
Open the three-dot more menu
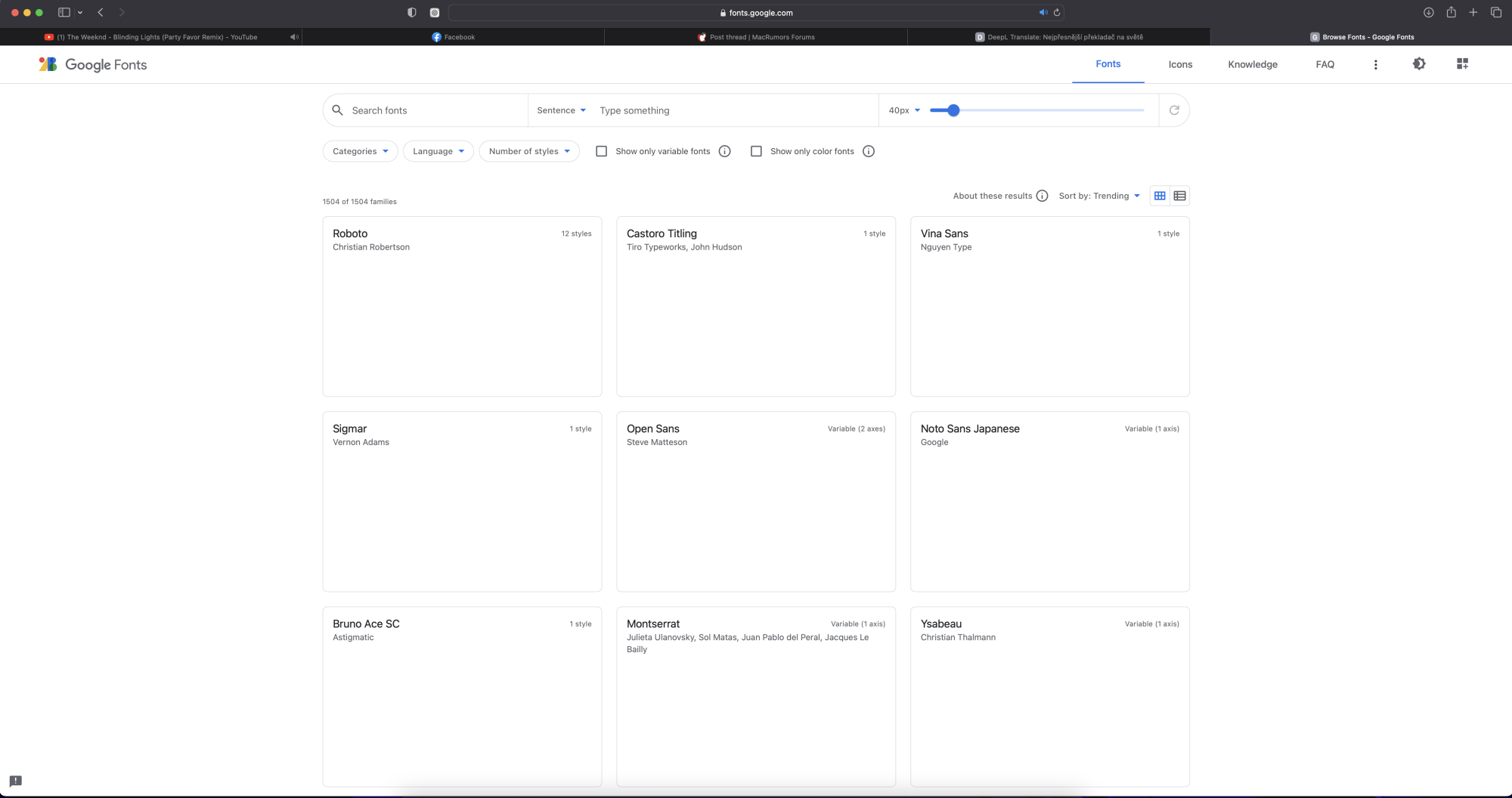1375,65
